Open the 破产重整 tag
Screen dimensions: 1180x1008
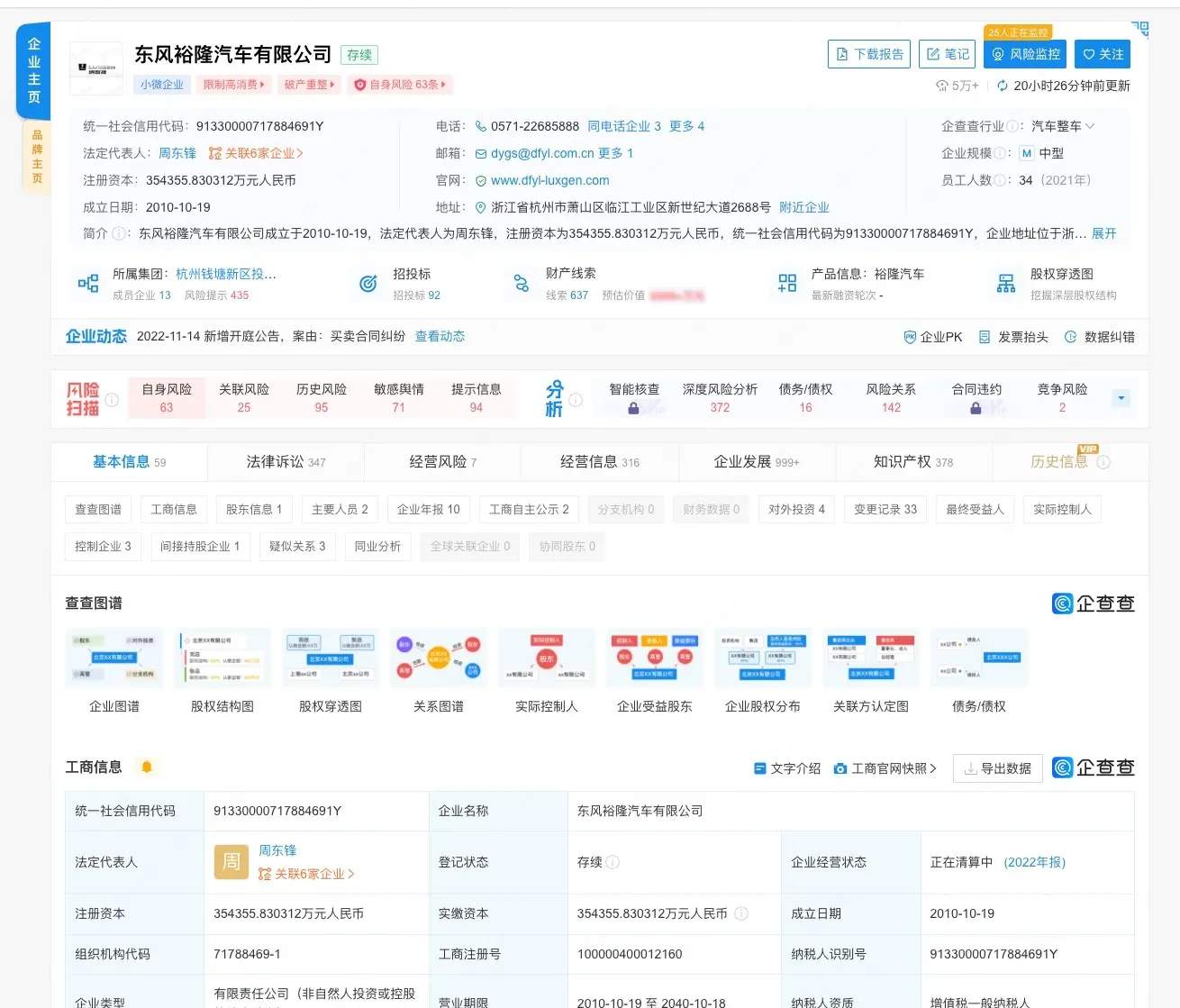[x=310, y=85]
